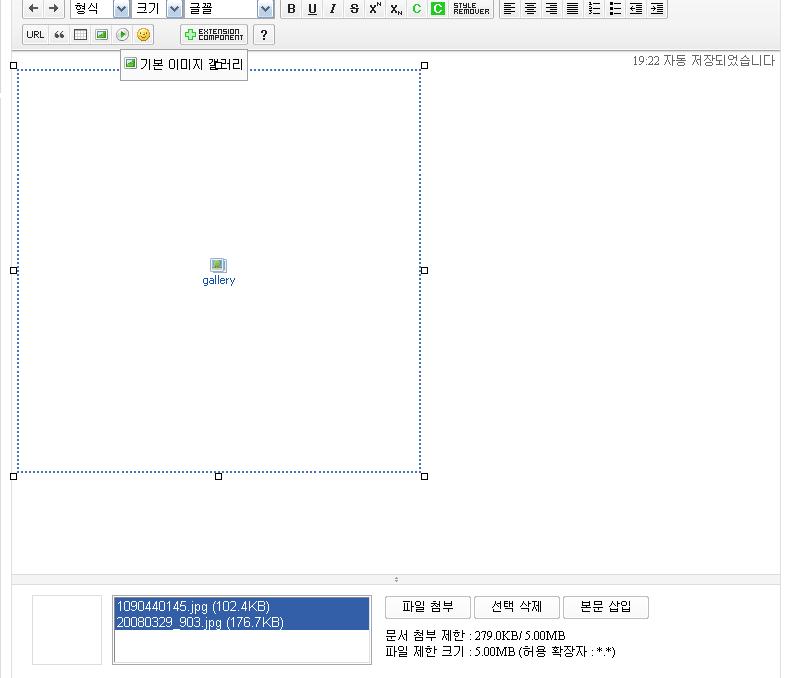Insert a hyperlink with URL button
The height and width of the screenshot is (678, 790).
click(35, 35)
